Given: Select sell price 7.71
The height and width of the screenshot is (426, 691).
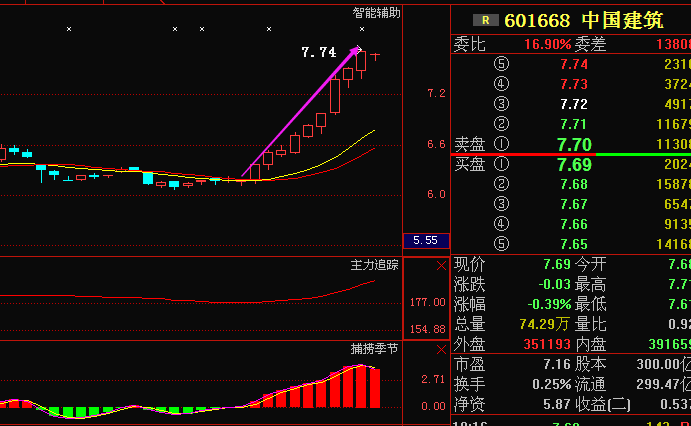Looking at the screenshot, I should [x=574, y=124].
